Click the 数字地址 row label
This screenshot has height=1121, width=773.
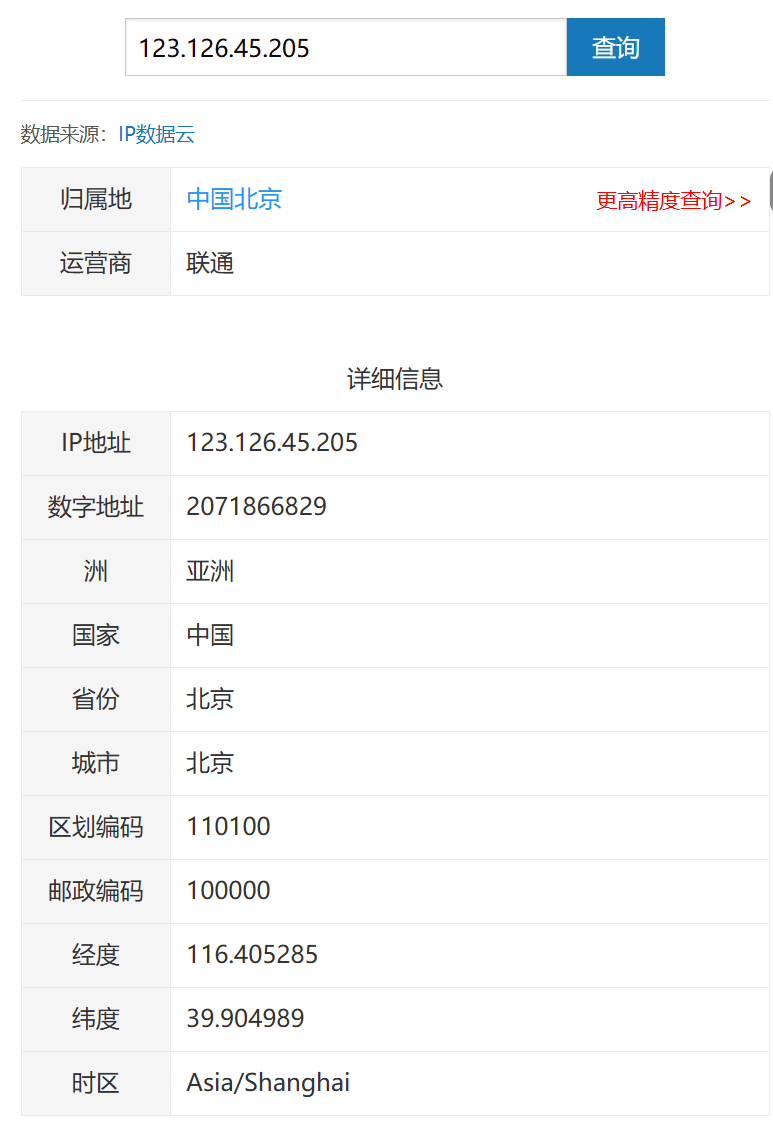(x=96, y=507)
